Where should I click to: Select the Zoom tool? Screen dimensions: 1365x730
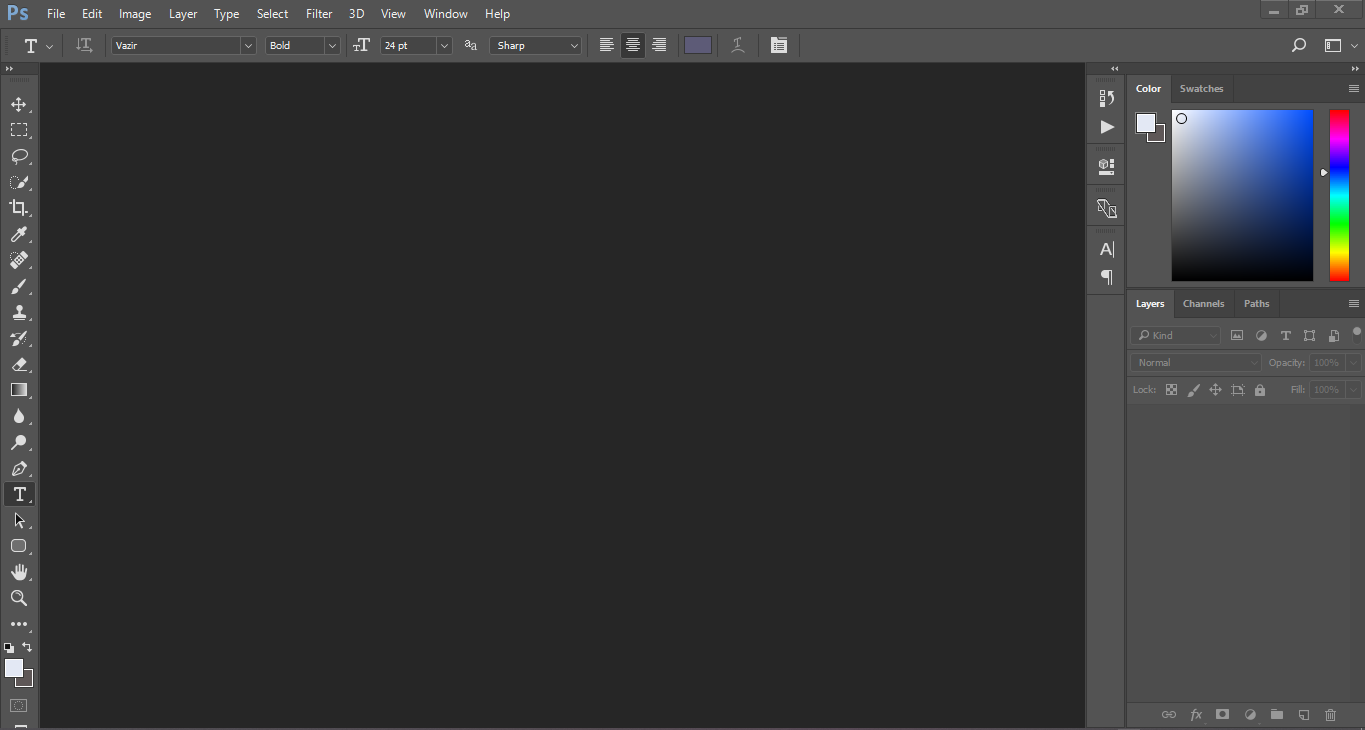(18, 598)
